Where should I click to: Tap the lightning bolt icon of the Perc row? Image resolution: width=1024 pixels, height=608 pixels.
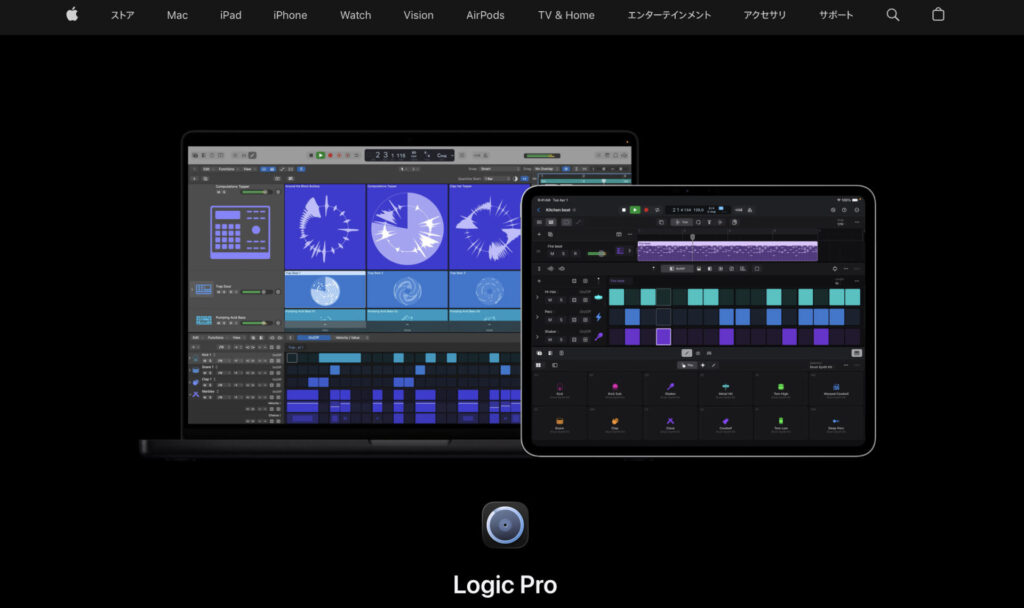click(598, 317)
